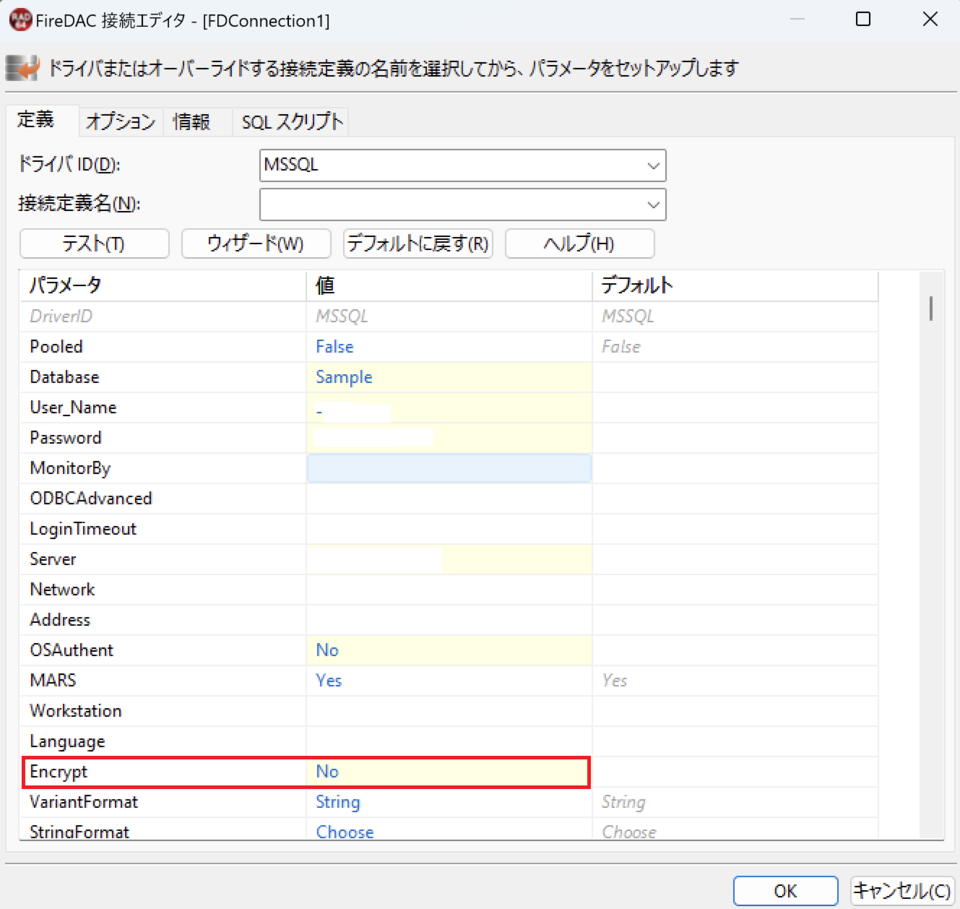Select the Pooled value False

[x=334, y=347]
